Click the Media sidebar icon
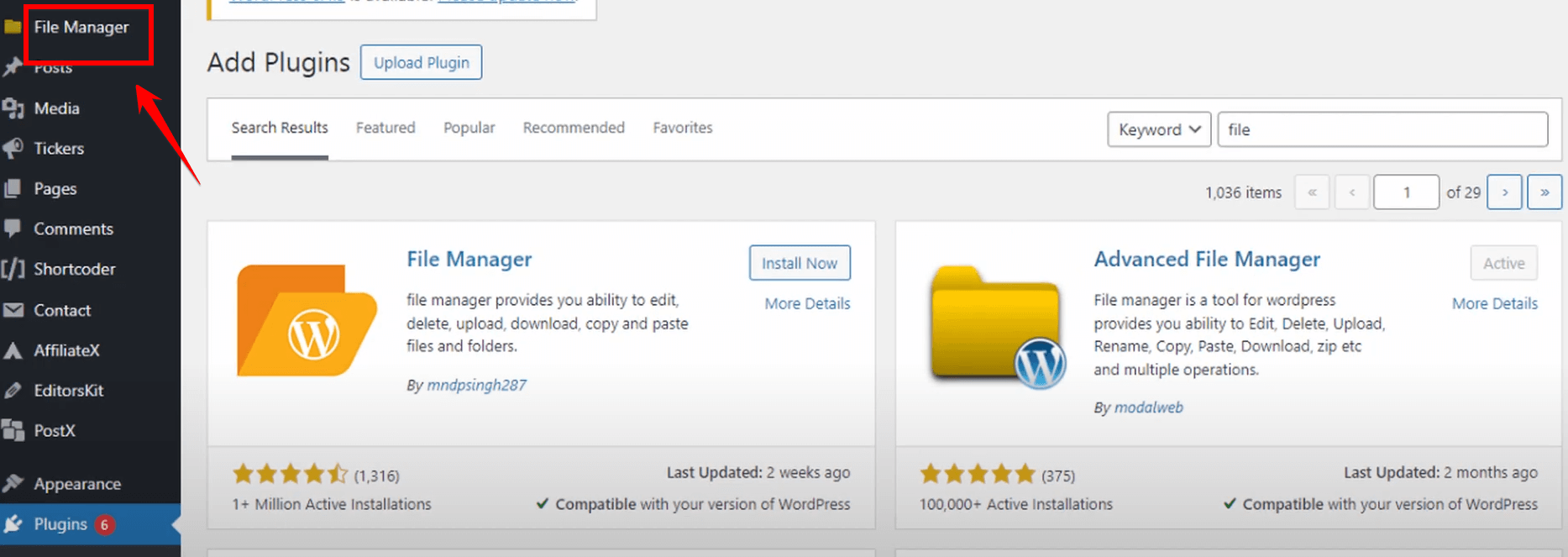Image resolution: width=1568 pixels, height=557 pixels. point(13,108)
